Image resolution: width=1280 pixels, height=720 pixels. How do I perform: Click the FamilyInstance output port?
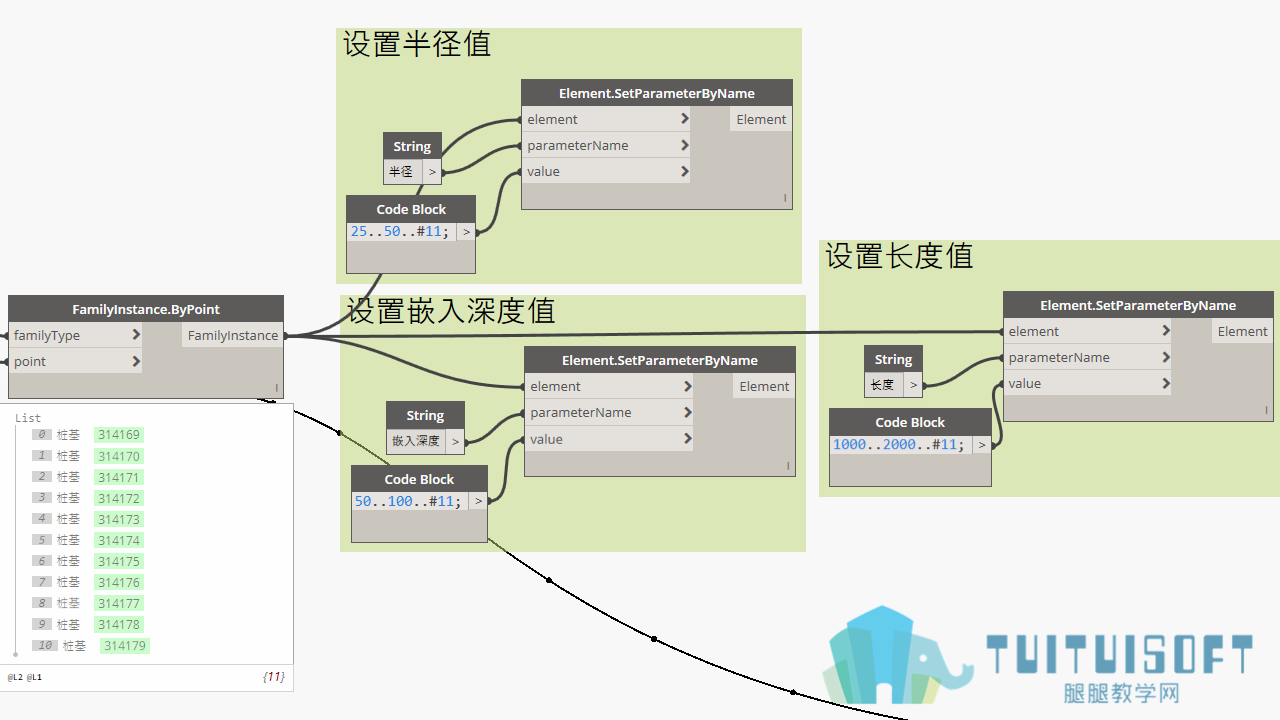[233, 335]
